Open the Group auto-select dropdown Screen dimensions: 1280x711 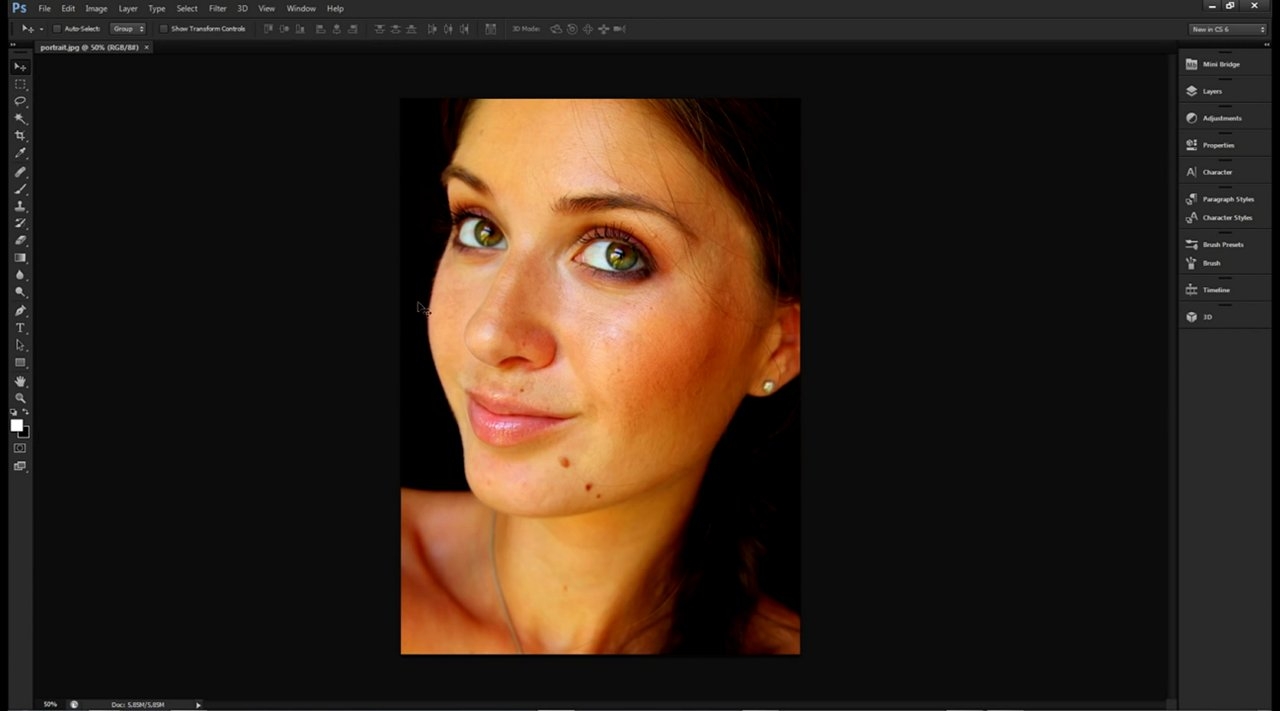coord(127,29)
